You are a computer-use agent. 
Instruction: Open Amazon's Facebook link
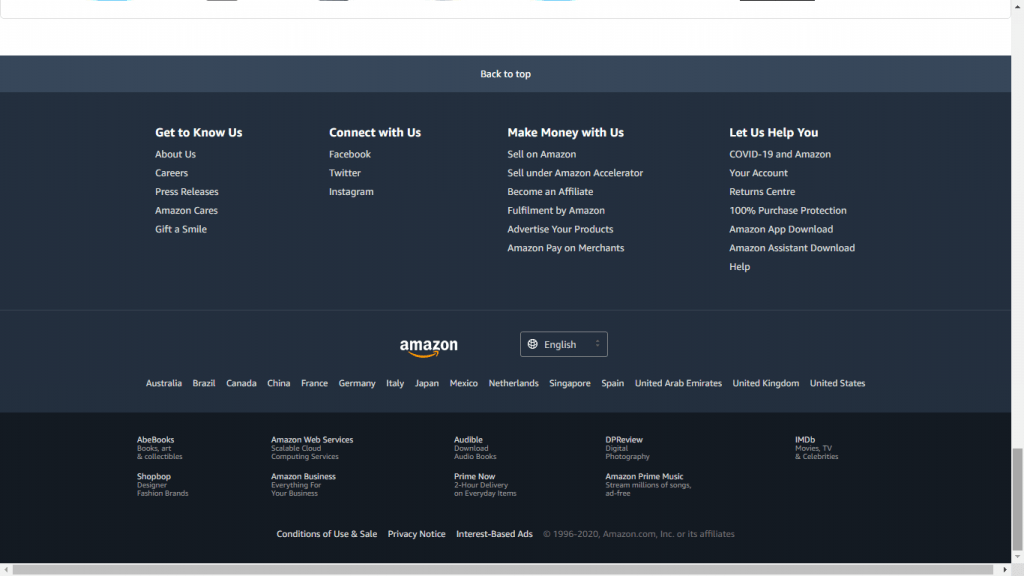[x=350, y=154]
